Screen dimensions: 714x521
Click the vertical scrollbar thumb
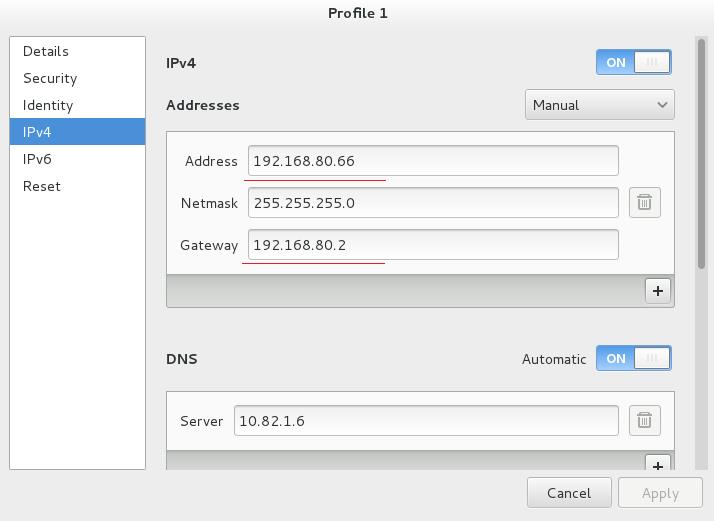(x=701, y=153)
